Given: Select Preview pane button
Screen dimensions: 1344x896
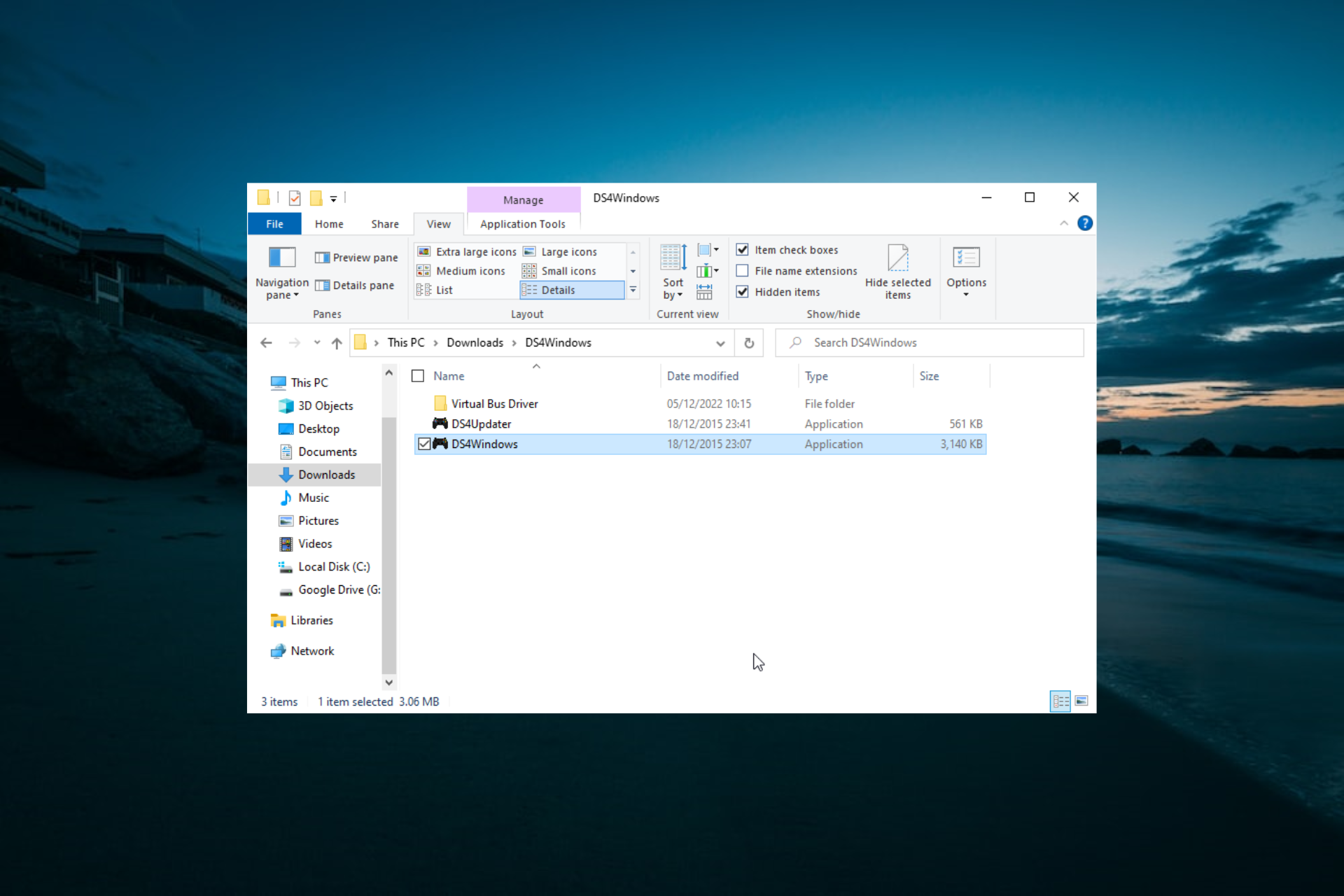Looking at the screenshot, I should (x=356, y=258).
